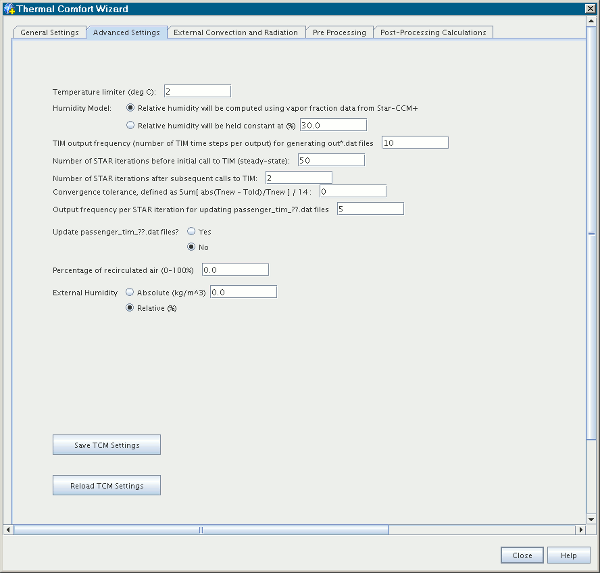
Task: Choose relative humidity held constant option
Action: (131, 125)
